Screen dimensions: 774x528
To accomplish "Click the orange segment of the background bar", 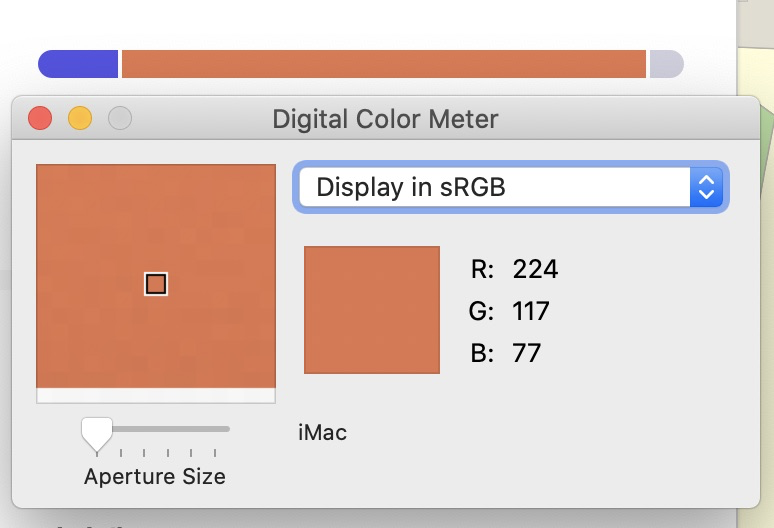I will click(x=384, y=64).
